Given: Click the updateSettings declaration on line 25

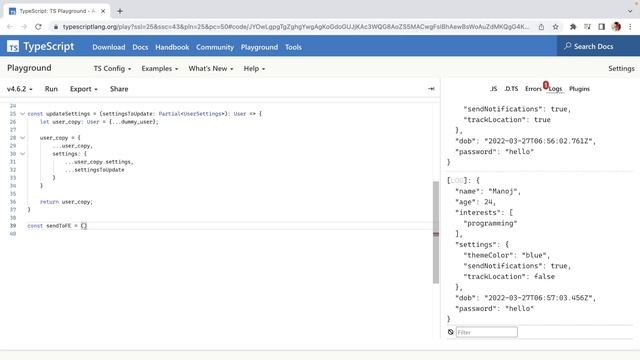Looking at the screenshot, I should tap(144, 114).
